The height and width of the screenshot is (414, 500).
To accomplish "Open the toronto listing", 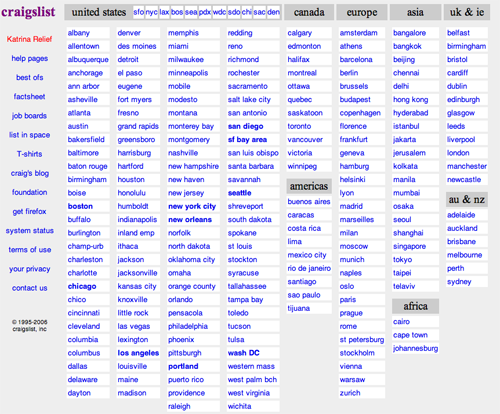I will pos(299,126).
